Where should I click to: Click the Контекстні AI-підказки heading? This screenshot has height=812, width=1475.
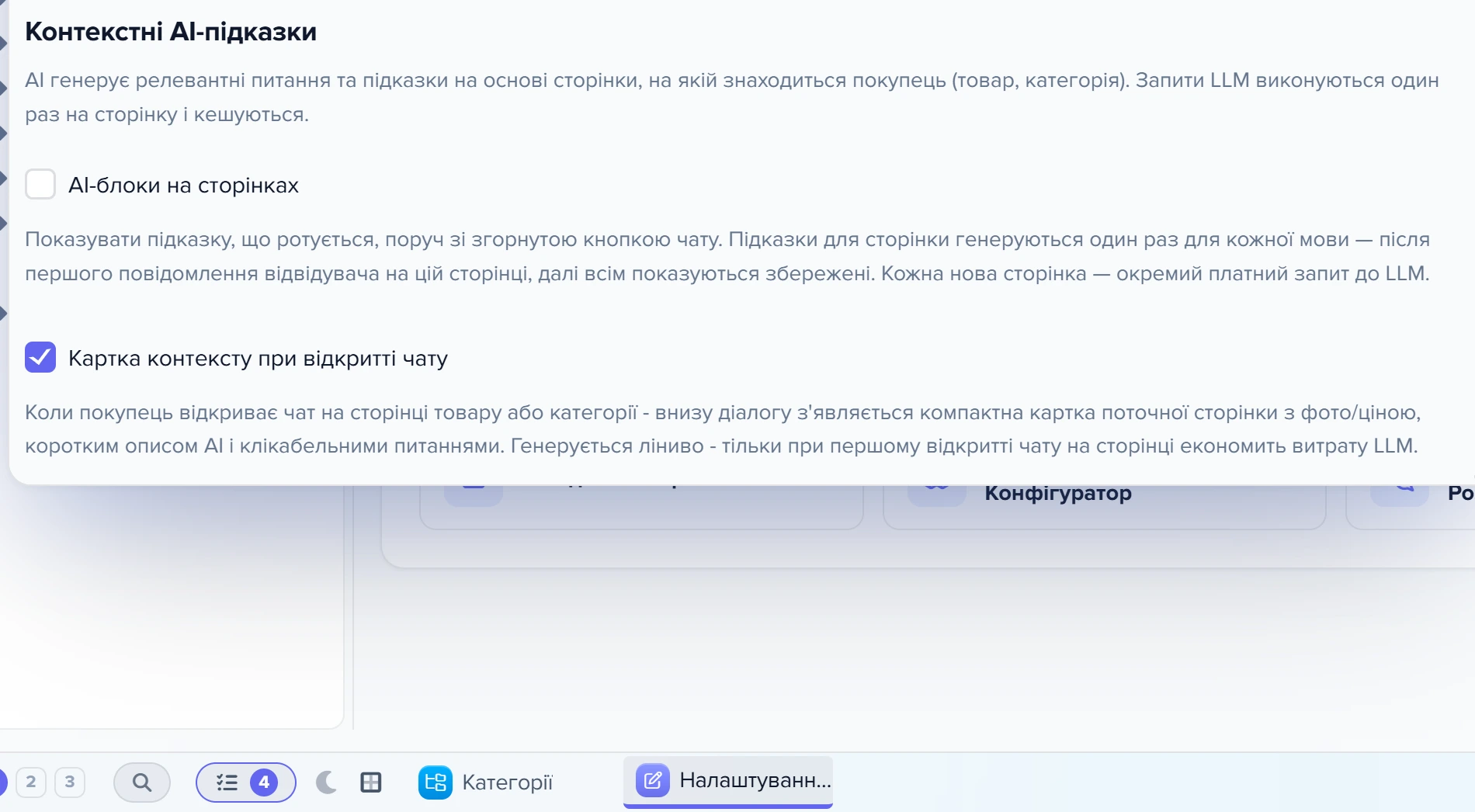(x=171, y=32)
